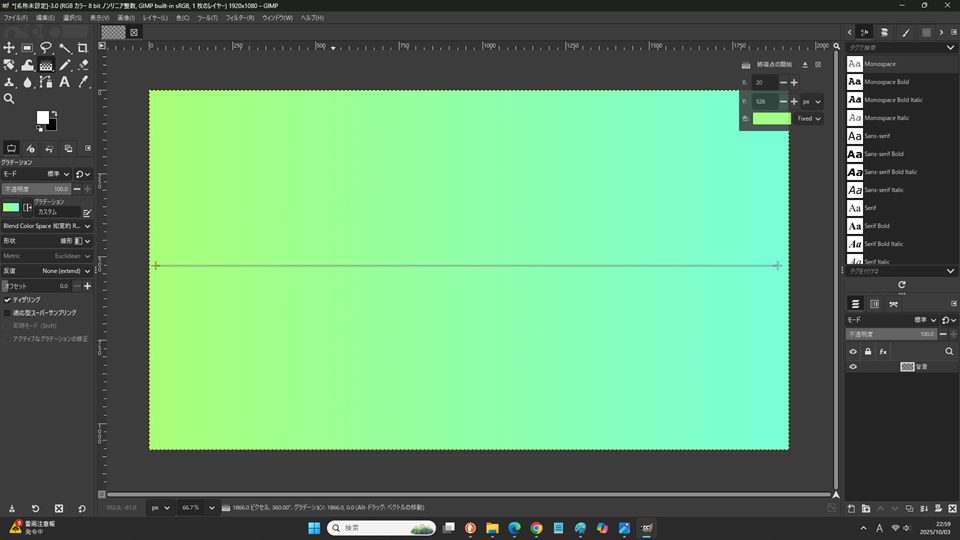The image size is (960, 540).
Task: Hide the 背景 layer with the eye icon
Action: pos(853,367)
